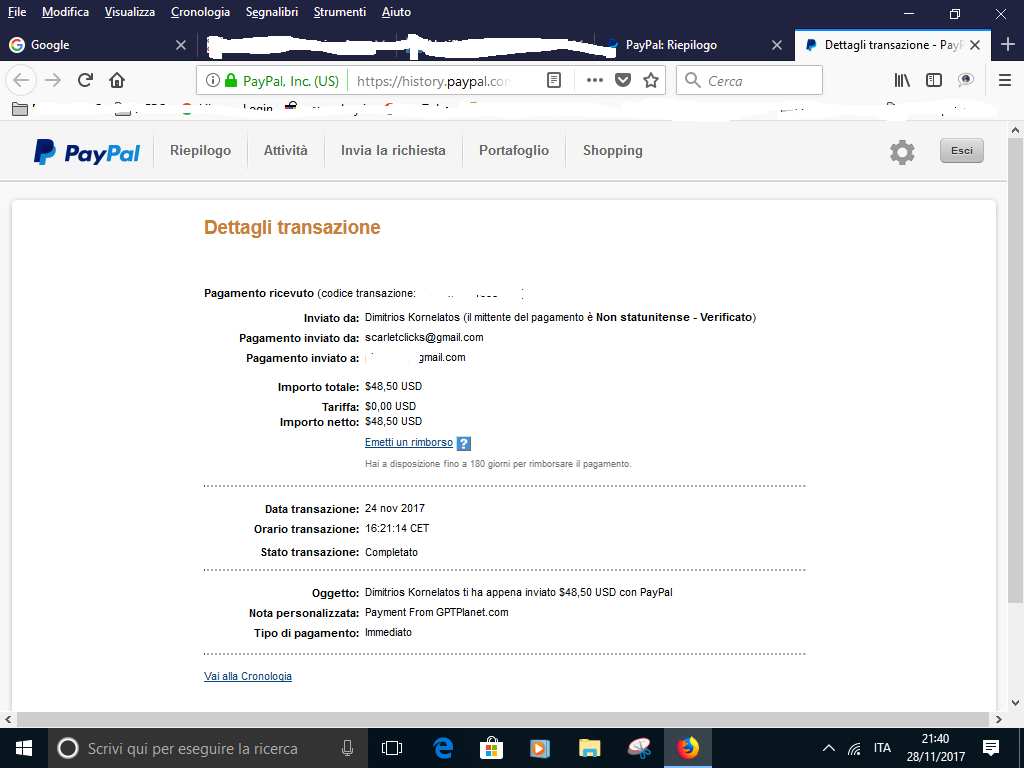The image size is (1024, 768).
Task: Close the PayPal: Riepilogo tab
Action: point(776,44)
